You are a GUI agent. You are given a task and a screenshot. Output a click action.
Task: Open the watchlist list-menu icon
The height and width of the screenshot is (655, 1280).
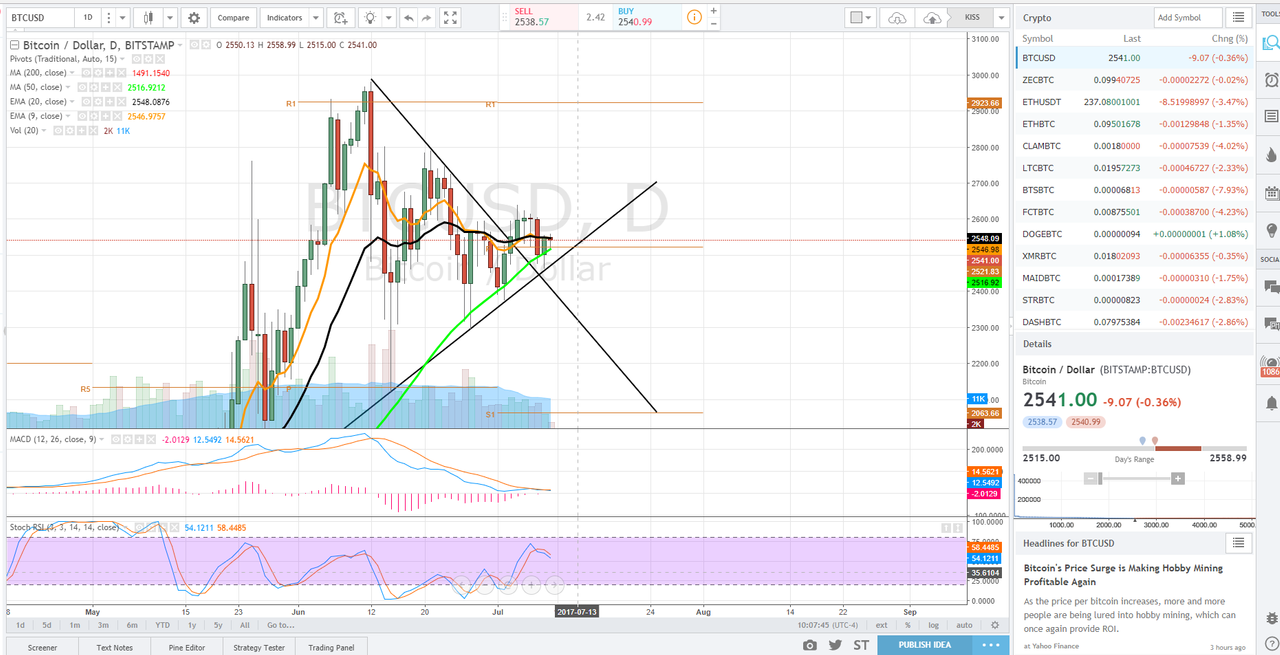click(x=1240, y=18)
